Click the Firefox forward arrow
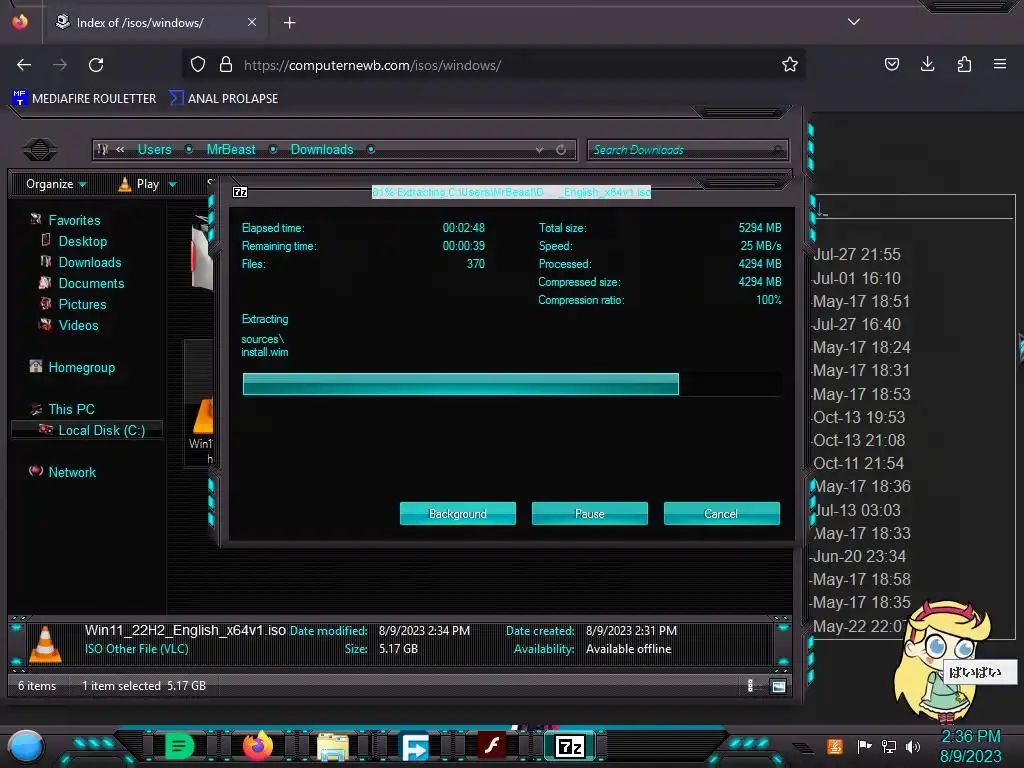Viewport: 1024px width, 768px height. pos(60,65)
